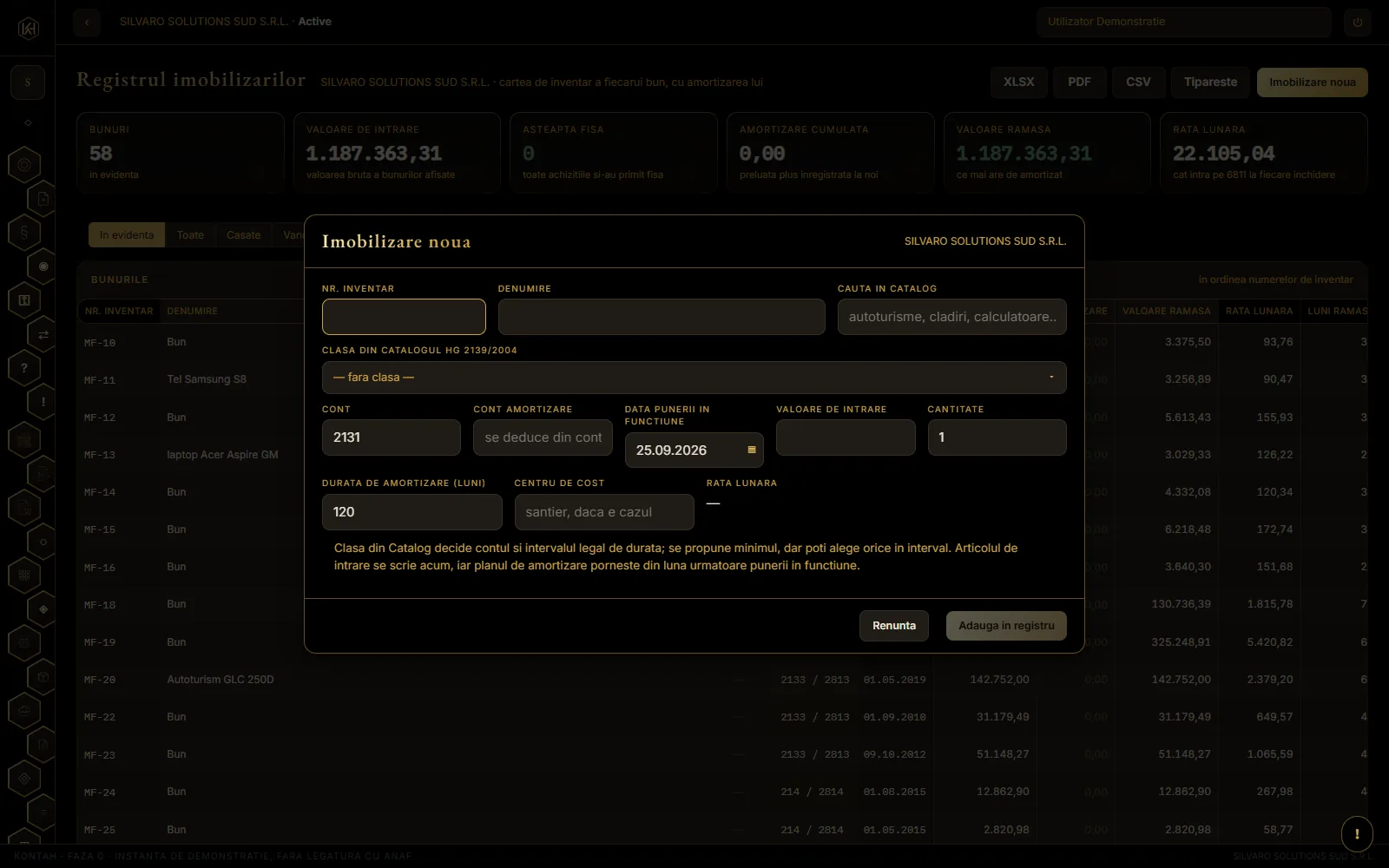The image size is (1389, 868).
Task: Open the transfer arrows sidebar icon
Action: (43, 334)
